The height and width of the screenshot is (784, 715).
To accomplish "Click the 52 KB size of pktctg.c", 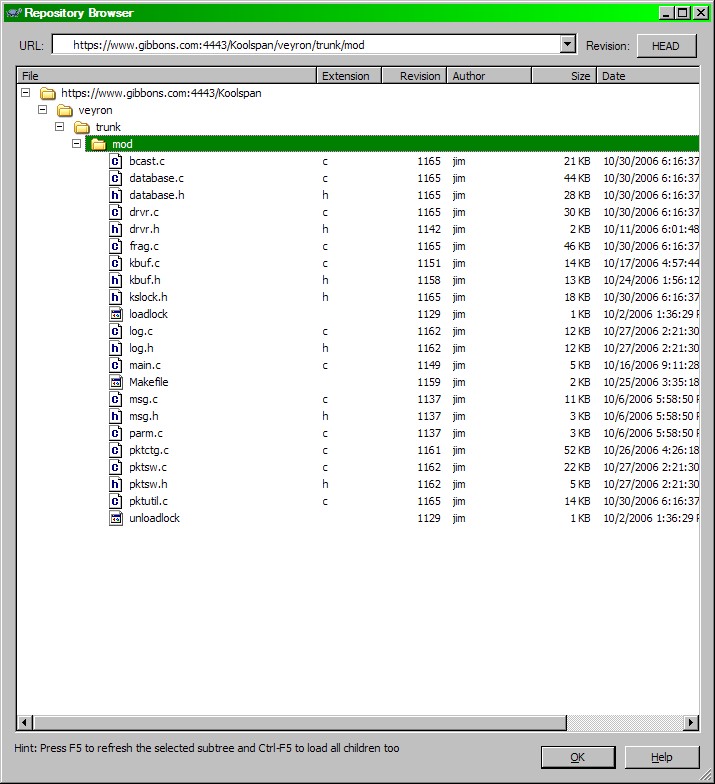I will 577,450.
